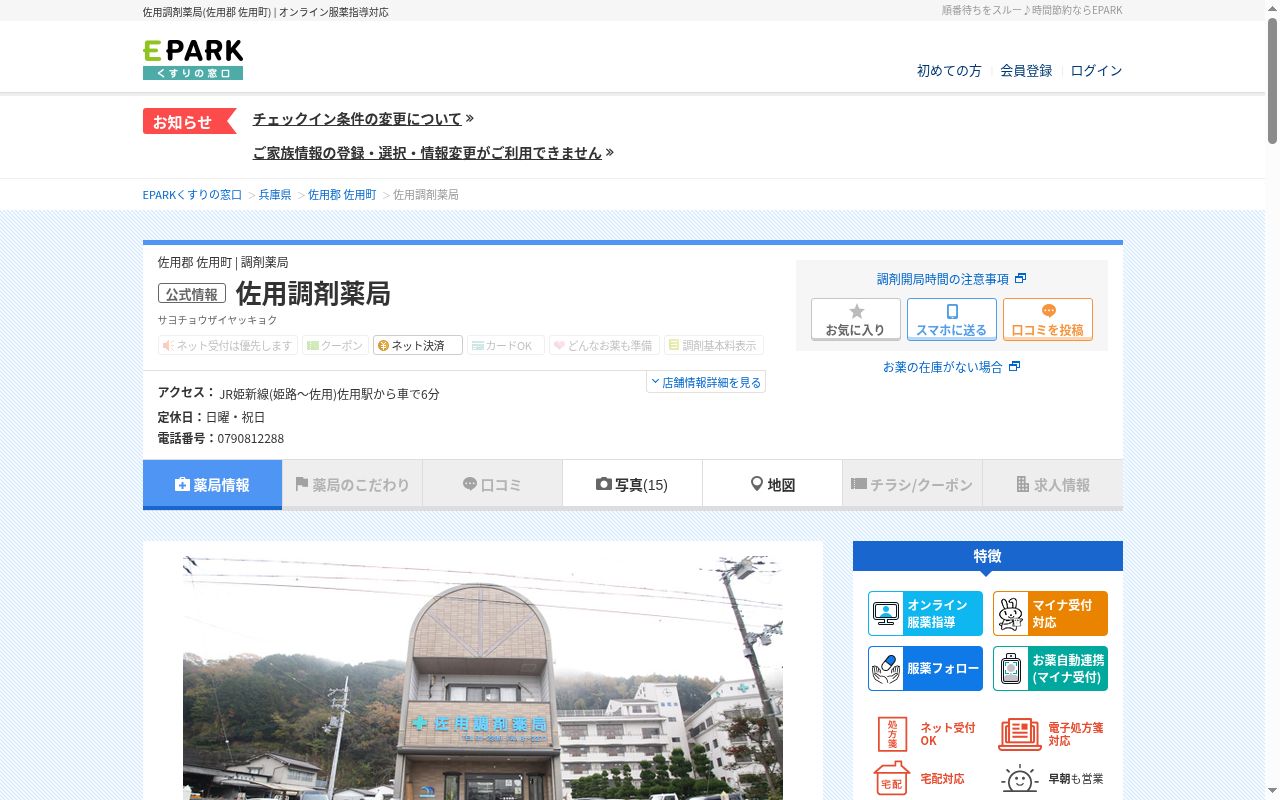Expand 店舗情報詳細を見る
Viewport: 1280px width, 800px height.
click(x=706, y=382)
